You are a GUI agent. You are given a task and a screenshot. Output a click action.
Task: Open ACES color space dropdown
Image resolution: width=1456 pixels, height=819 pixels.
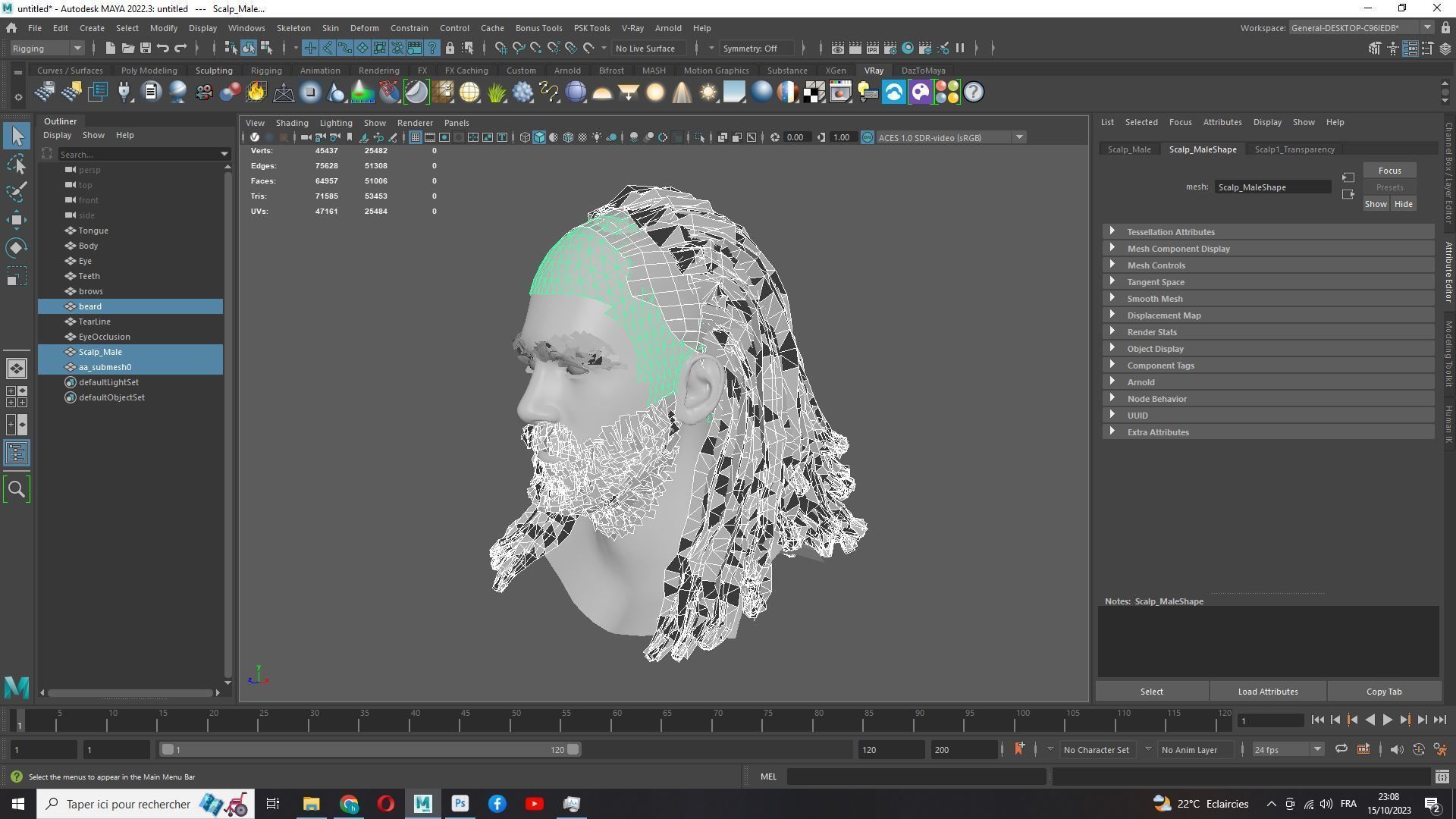click(951, 137)
